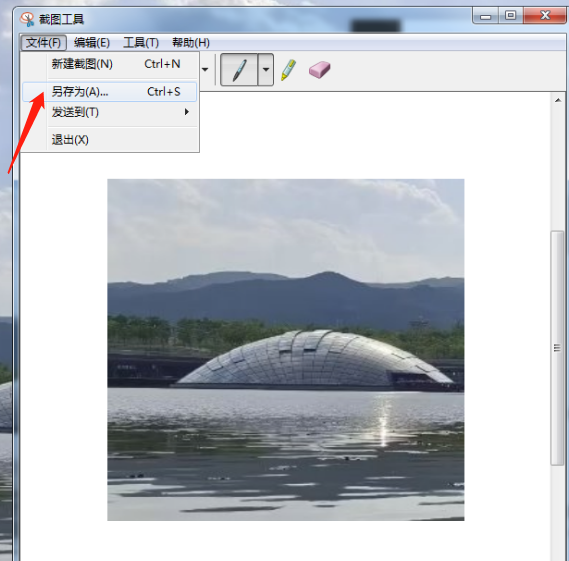
Task: Open the pen options dropdown arrow
Action: pos(266,70)
